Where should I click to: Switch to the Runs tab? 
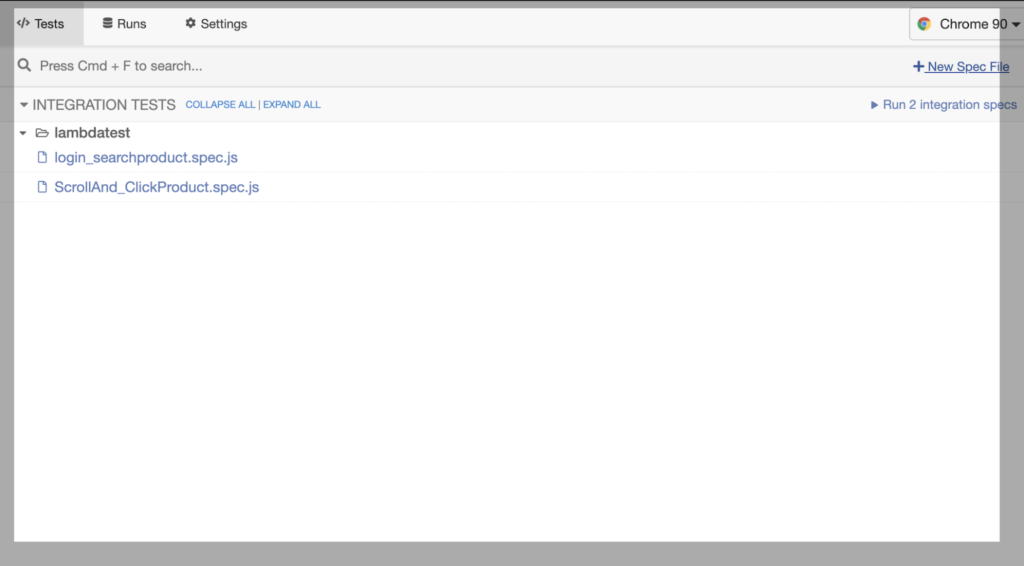[x=124, y=24]
